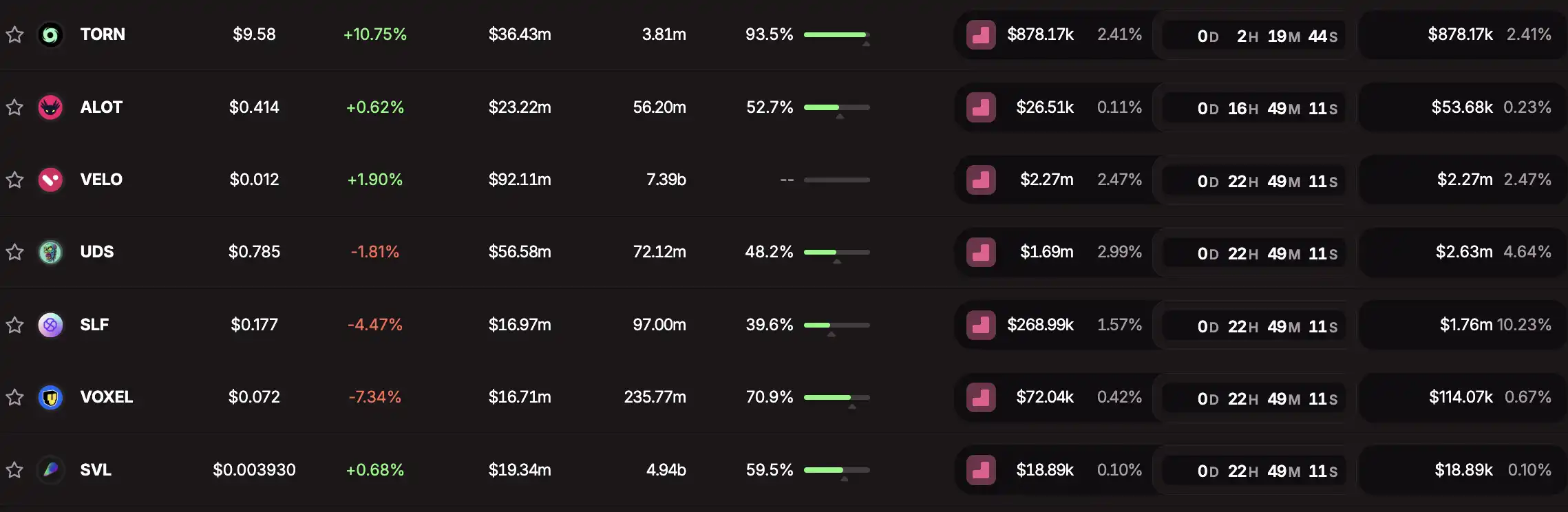Click the SLF $1.76m 10.23% cell
Image resolution: width=1568 pixels, height=512 pixels.
1495,325
